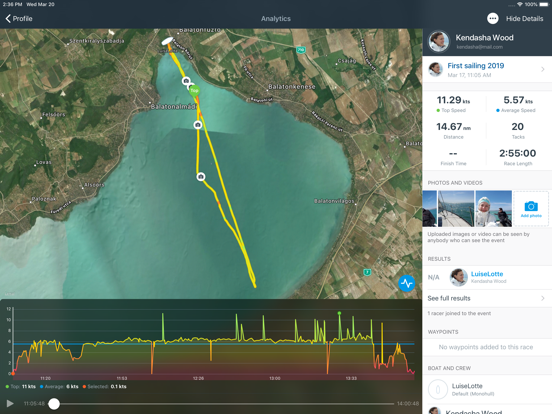Hide the details panel
552x414 pixels.
coord(524,19)
